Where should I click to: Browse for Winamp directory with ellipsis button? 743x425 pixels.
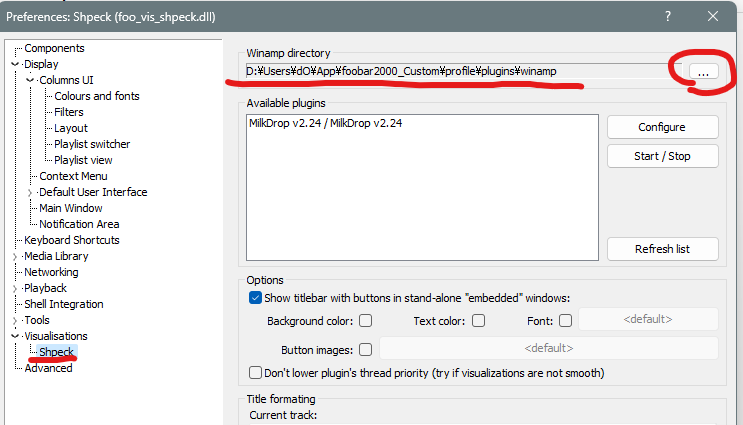(x=704, y=72)
